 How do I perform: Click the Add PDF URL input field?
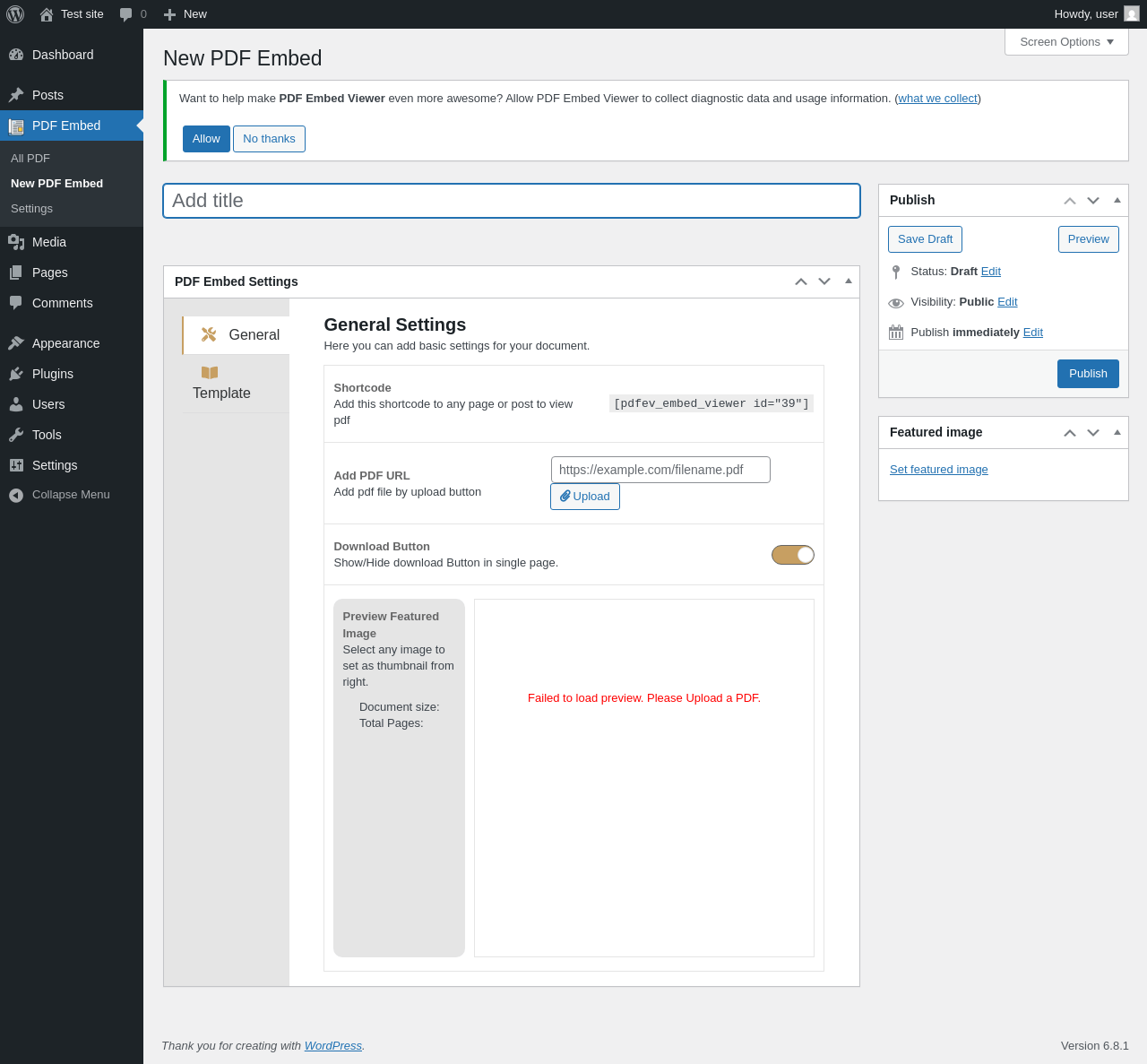(660, 470)
